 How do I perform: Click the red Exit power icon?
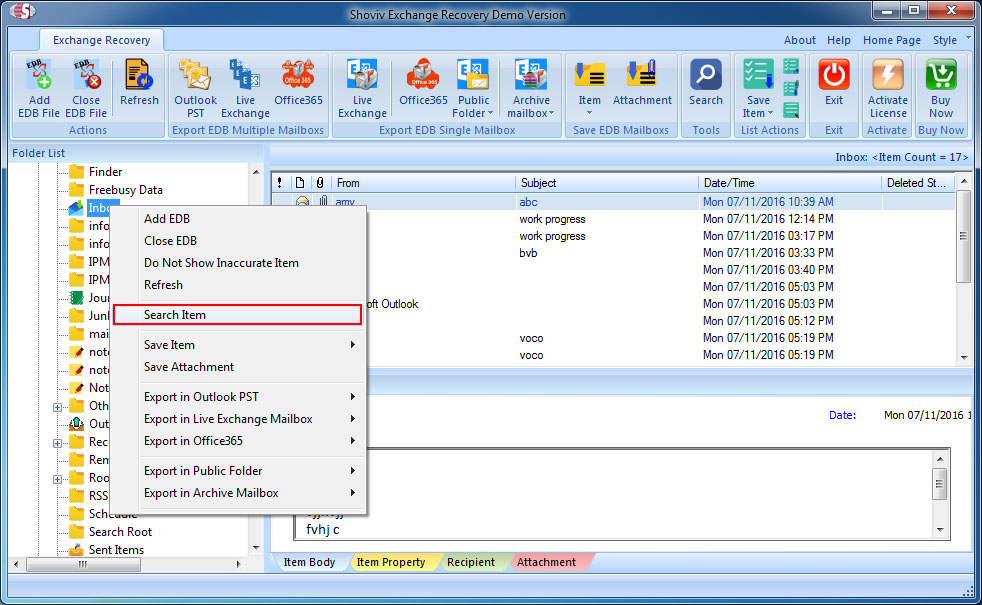click(x=833, y=78)
